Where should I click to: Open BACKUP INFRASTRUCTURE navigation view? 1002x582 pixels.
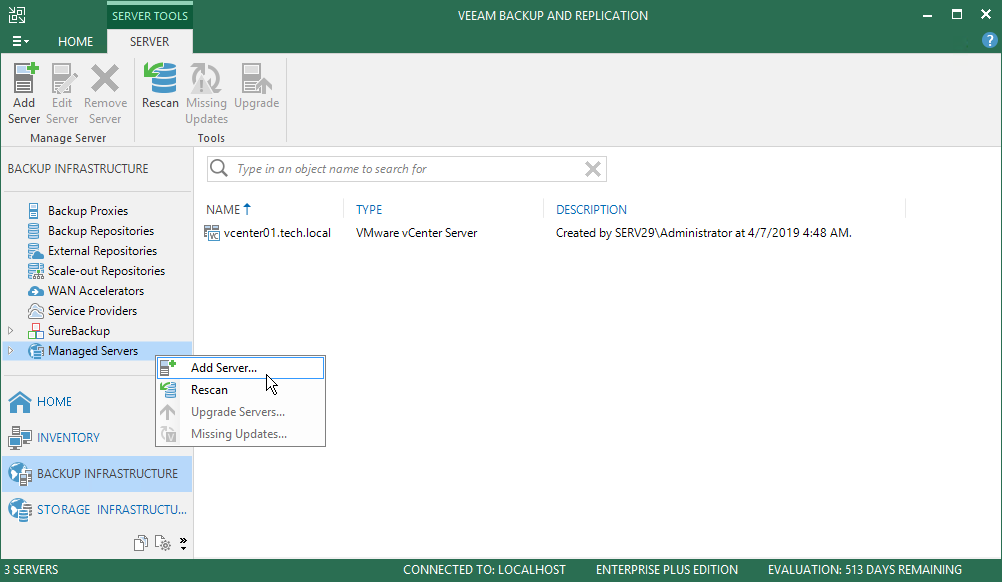coord(97,474)
